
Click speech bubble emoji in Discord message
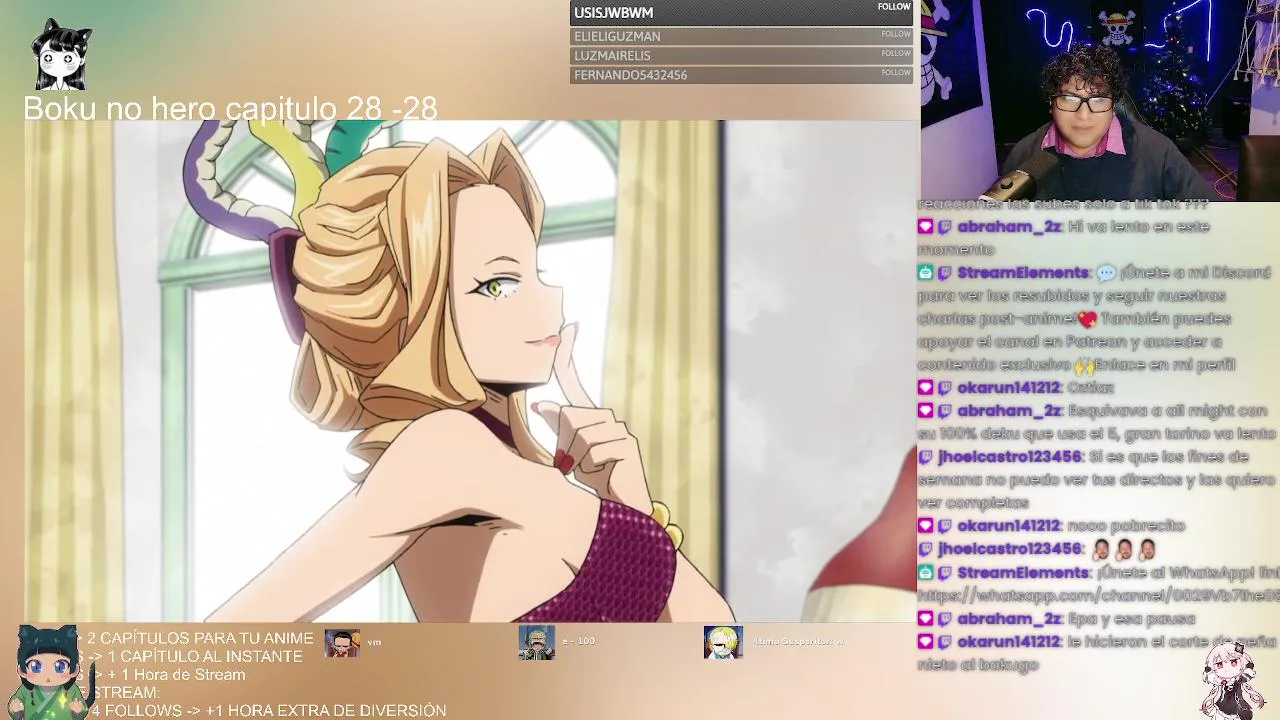[1106, 273]
